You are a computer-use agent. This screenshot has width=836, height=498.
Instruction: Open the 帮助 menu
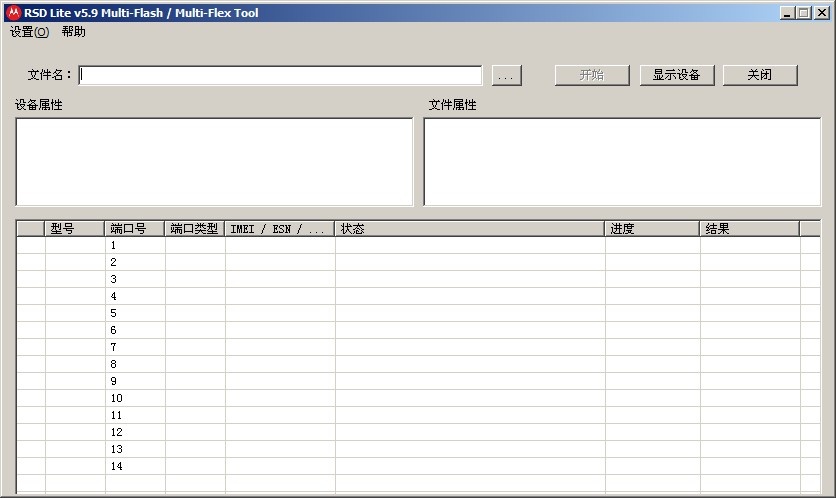(x=73, y=32)
